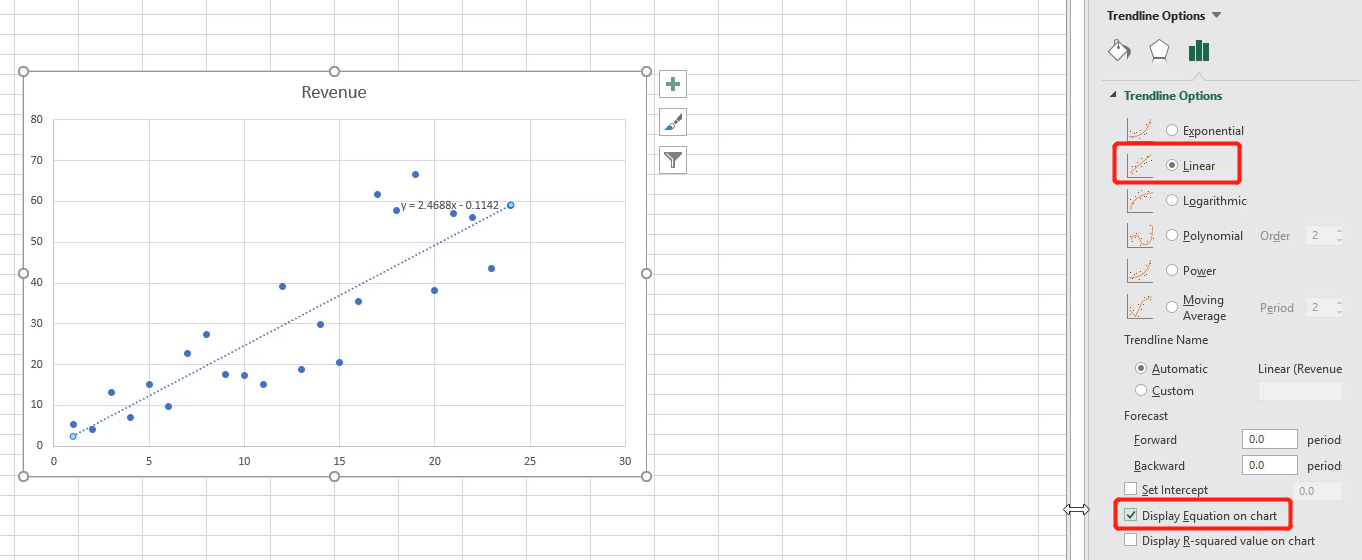
Task: Select the Logarithmic radio button
Action: pyautogui.click(x=1172, y=200)
